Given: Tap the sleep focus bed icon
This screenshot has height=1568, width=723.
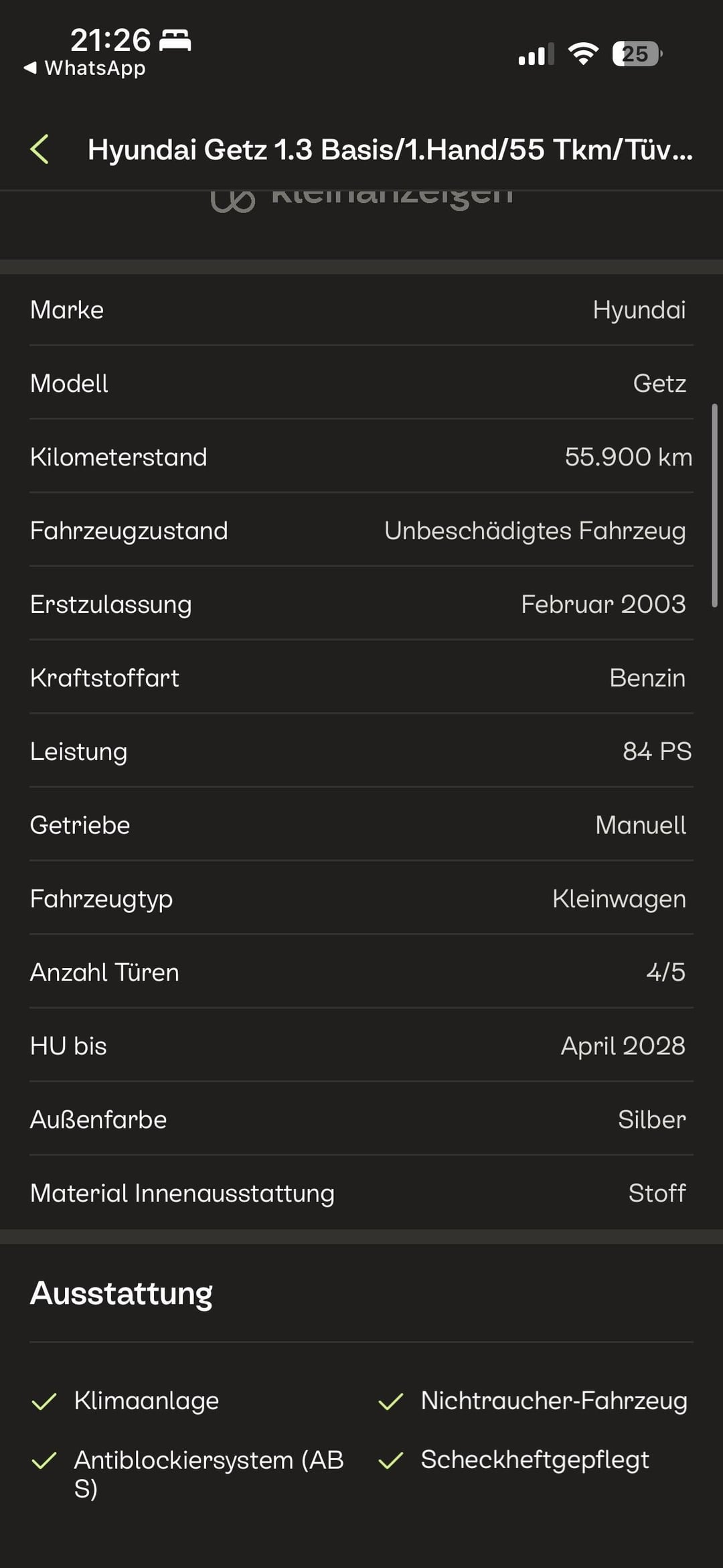Looking at the screenshot, I should coord(175,40).
